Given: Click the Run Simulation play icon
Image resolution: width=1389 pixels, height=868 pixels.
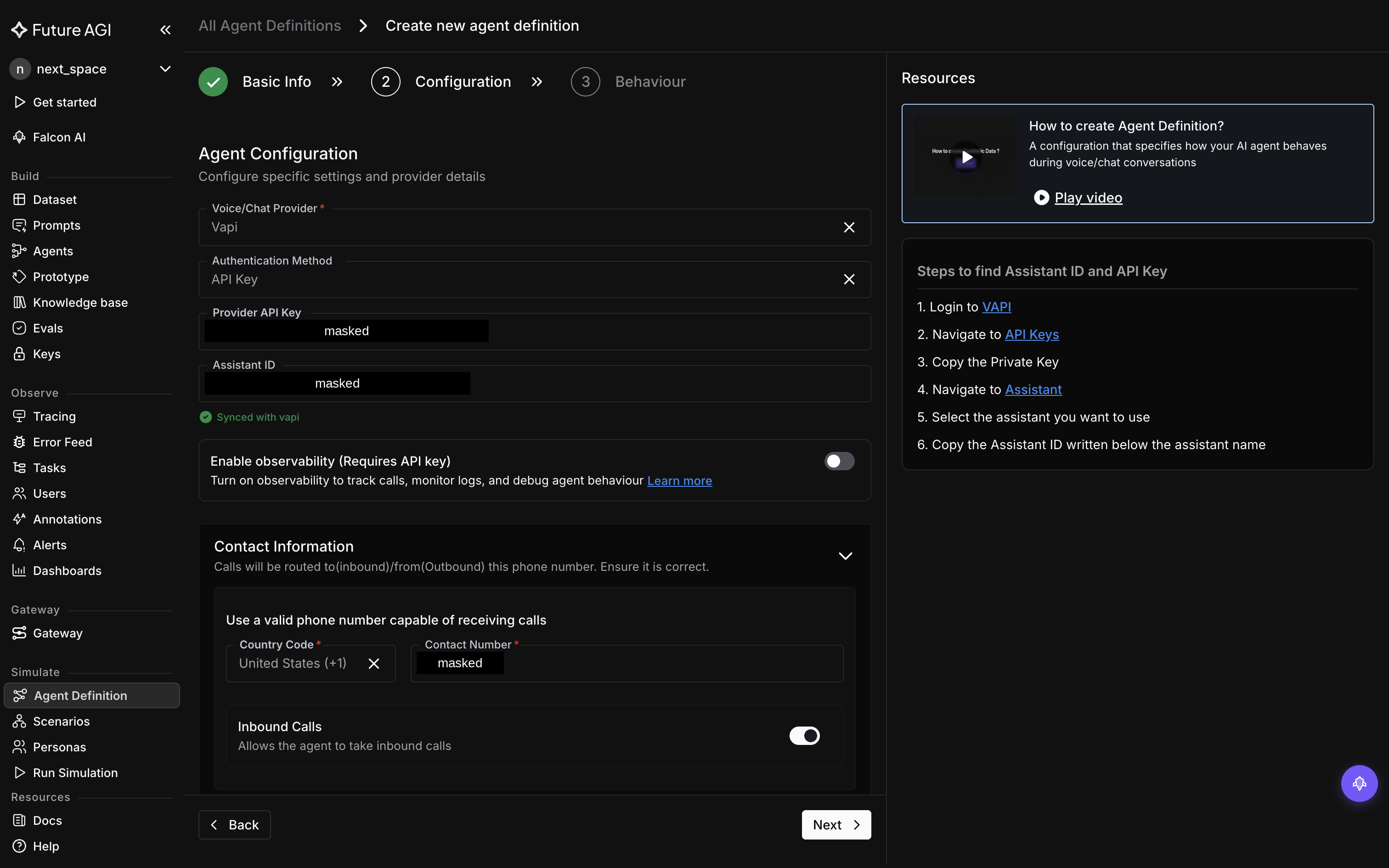Looking at the screenshot, I should pos(19,772).
